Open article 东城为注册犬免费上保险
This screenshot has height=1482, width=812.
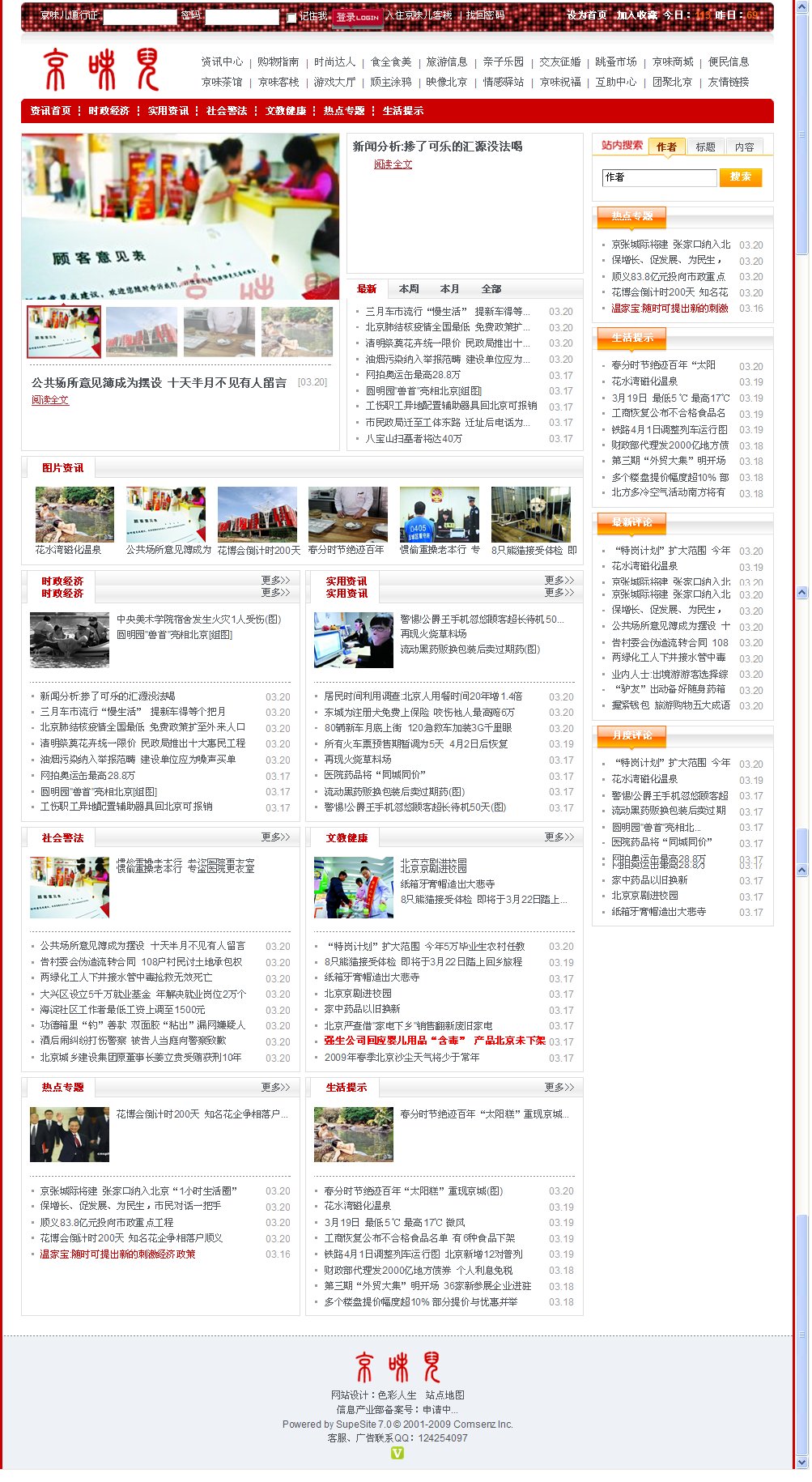pos(419,713)
